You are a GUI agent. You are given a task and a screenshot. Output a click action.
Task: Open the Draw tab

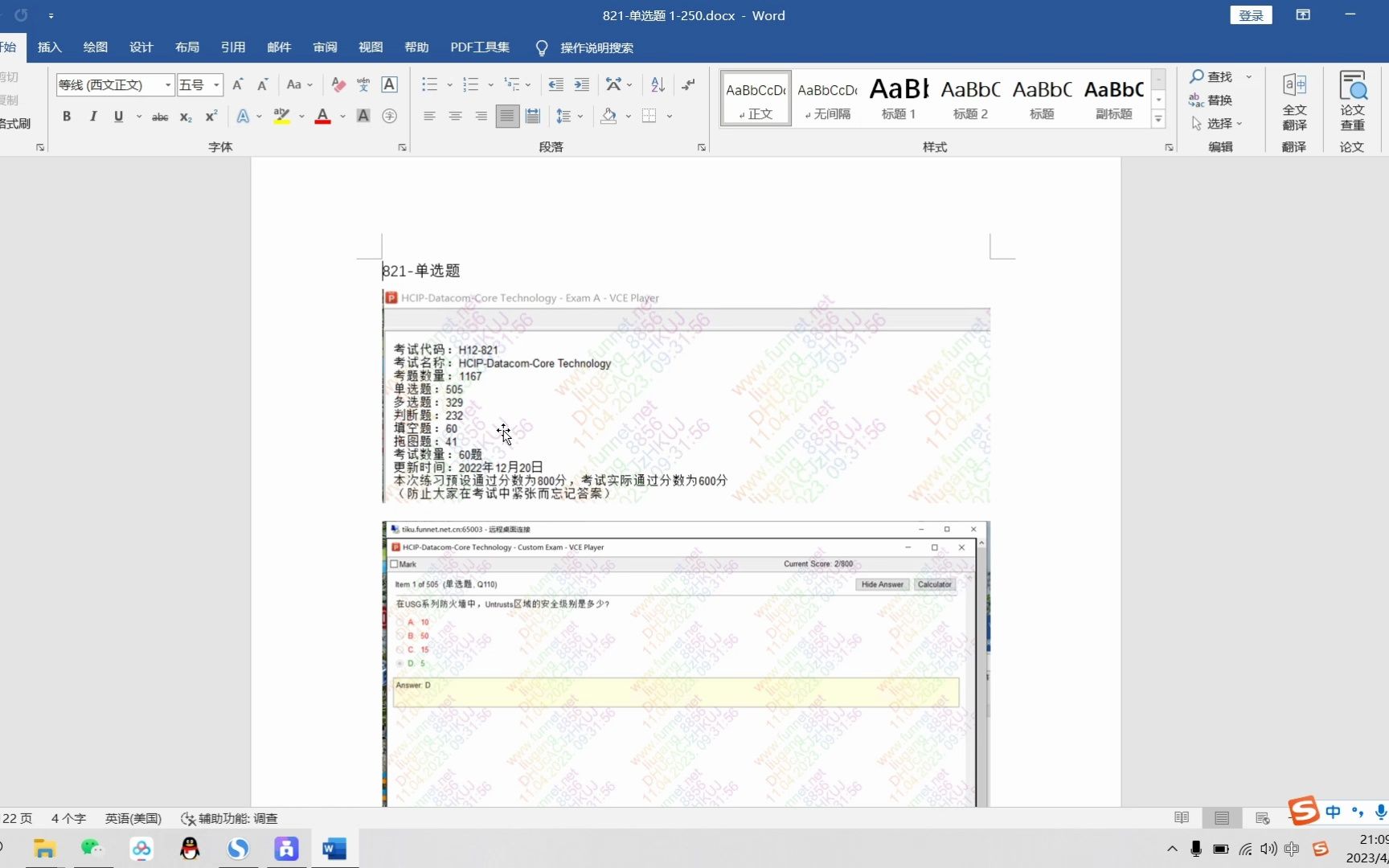pos(96,47)
